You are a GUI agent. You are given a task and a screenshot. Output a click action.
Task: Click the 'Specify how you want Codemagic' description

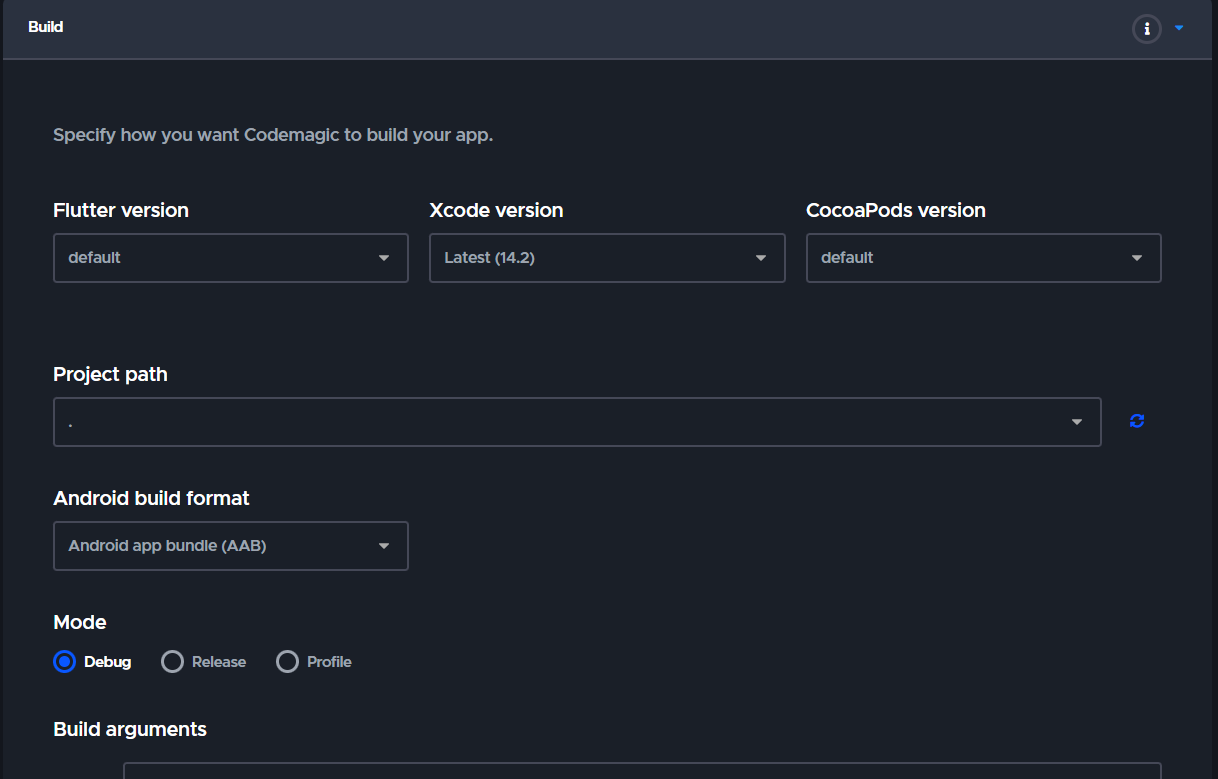tap(273, 134)
